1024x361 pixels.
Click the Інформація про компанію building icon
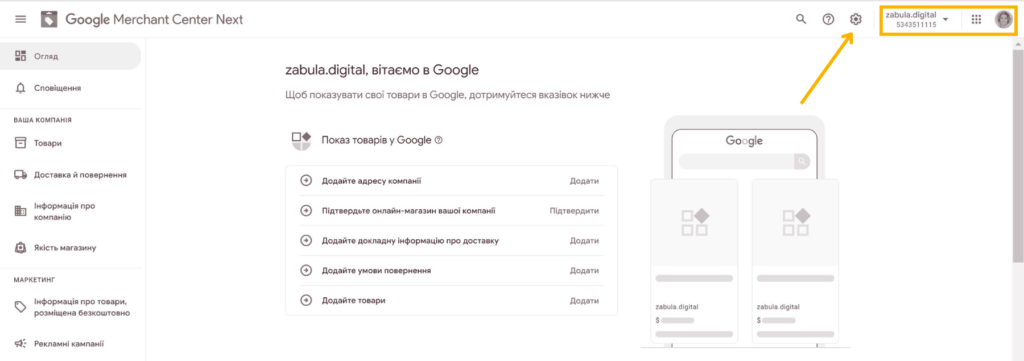[x=20, y=211]
